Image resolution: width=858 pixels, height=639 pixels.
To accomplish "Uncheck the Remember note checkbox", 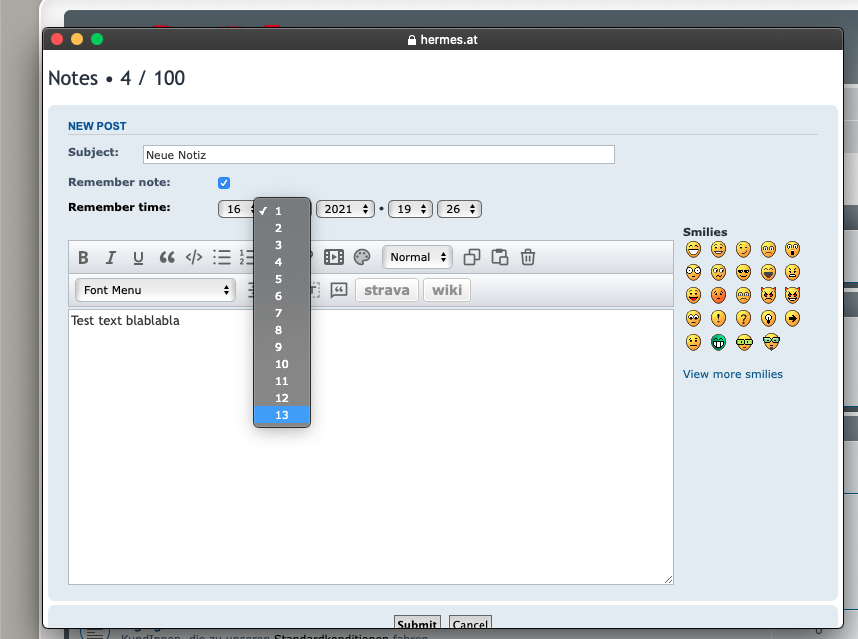I will 224,183.
